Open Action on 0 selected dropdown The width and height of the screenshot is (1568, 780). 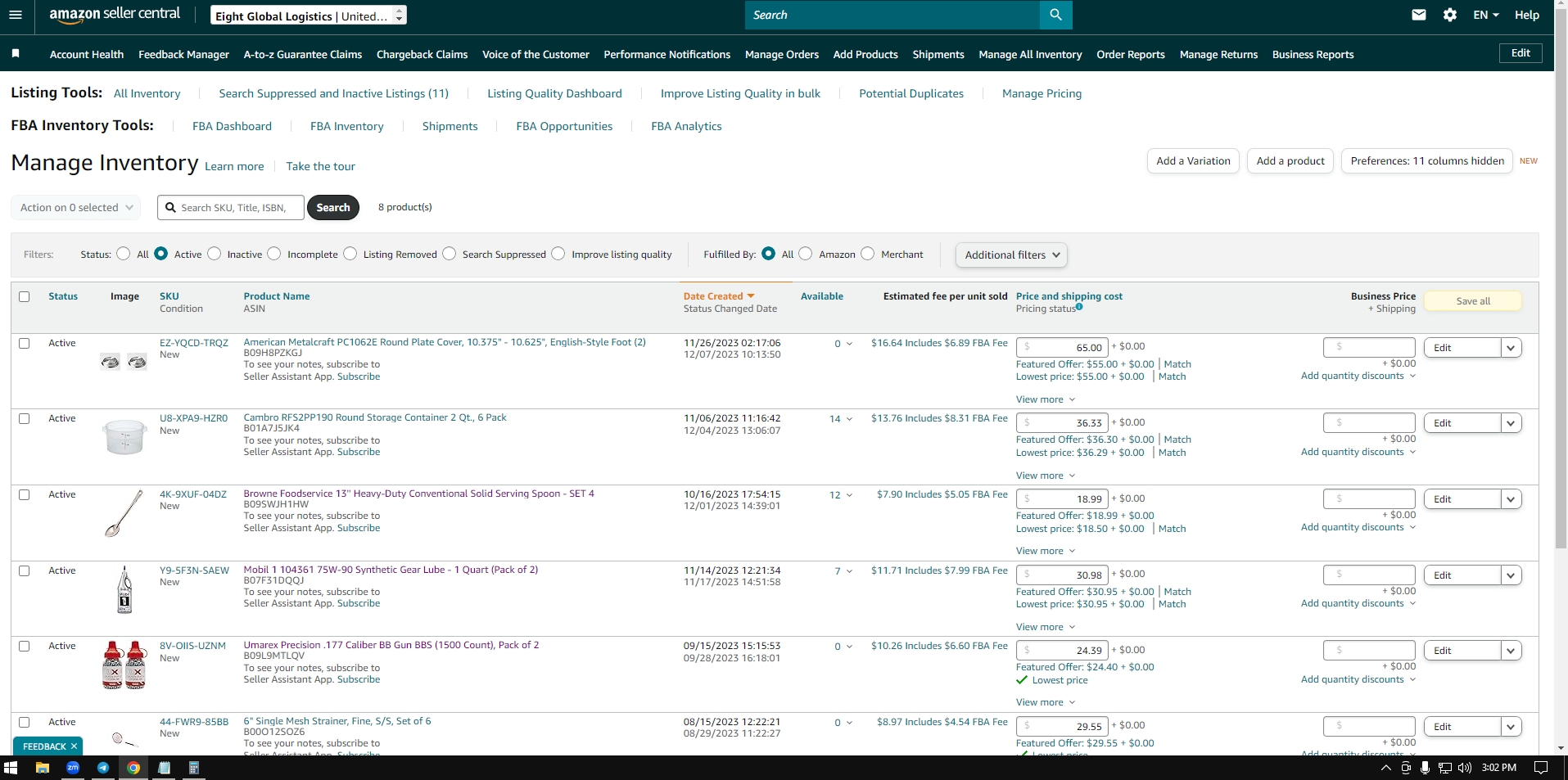[x=76, y=207]
